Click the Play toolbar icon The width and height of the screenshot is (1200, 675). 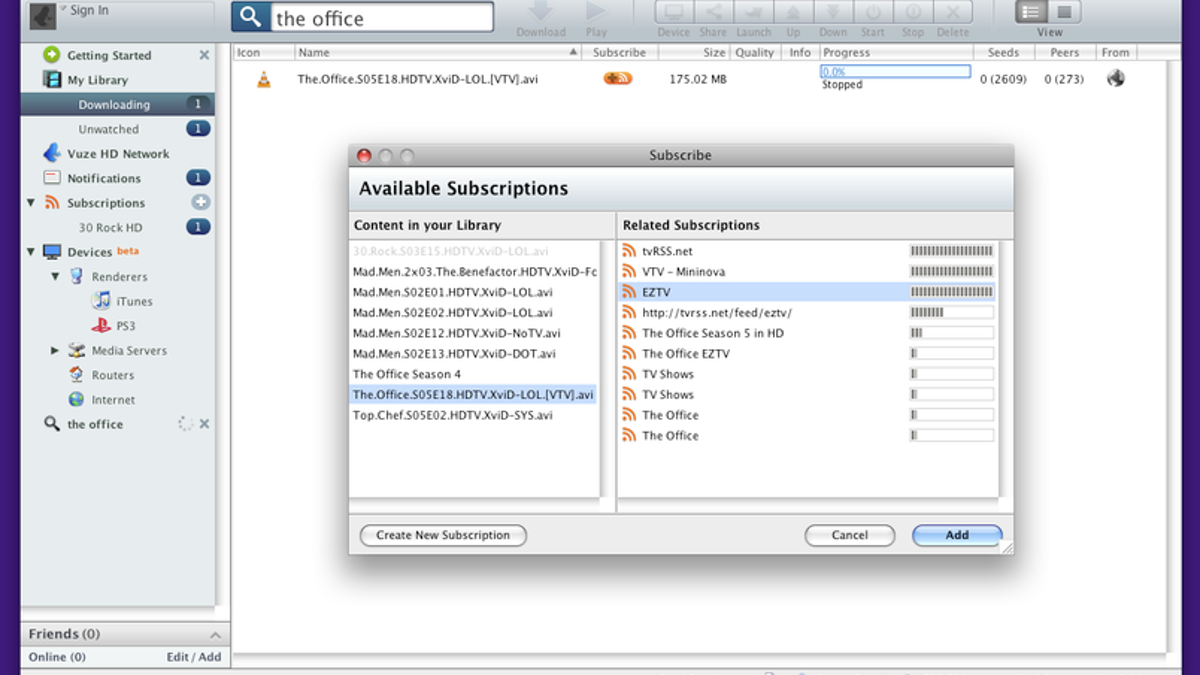pos(597,12)
